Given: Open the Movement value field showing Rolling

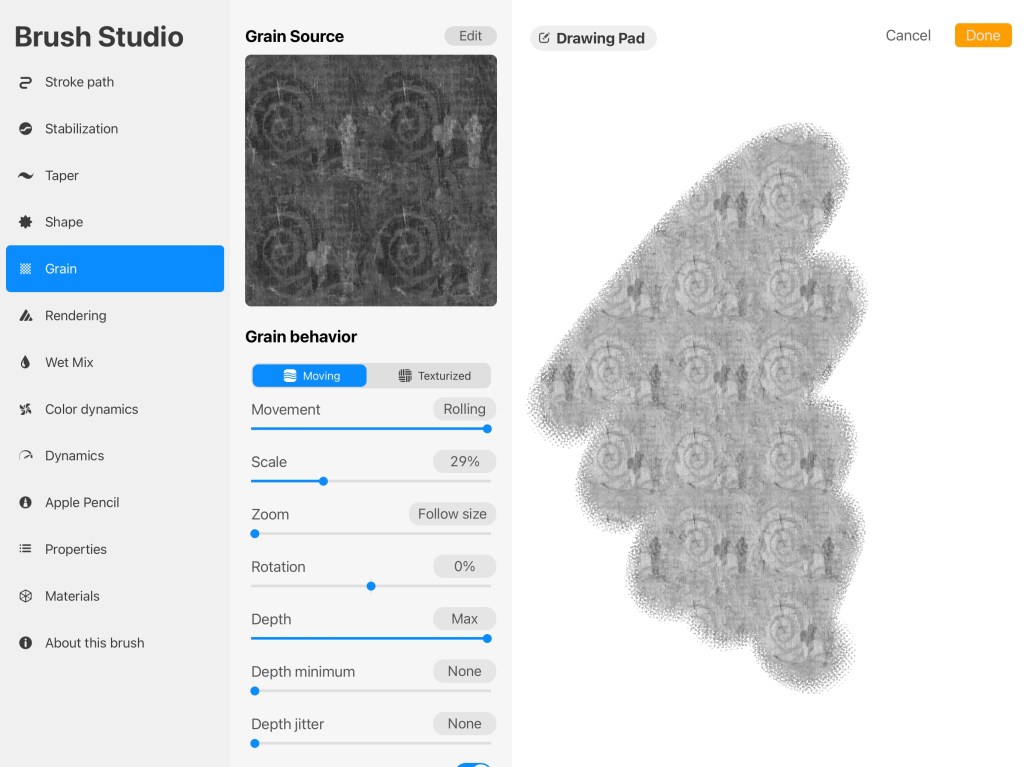Looking at the screenshot, I should click(x=464, y=409).
